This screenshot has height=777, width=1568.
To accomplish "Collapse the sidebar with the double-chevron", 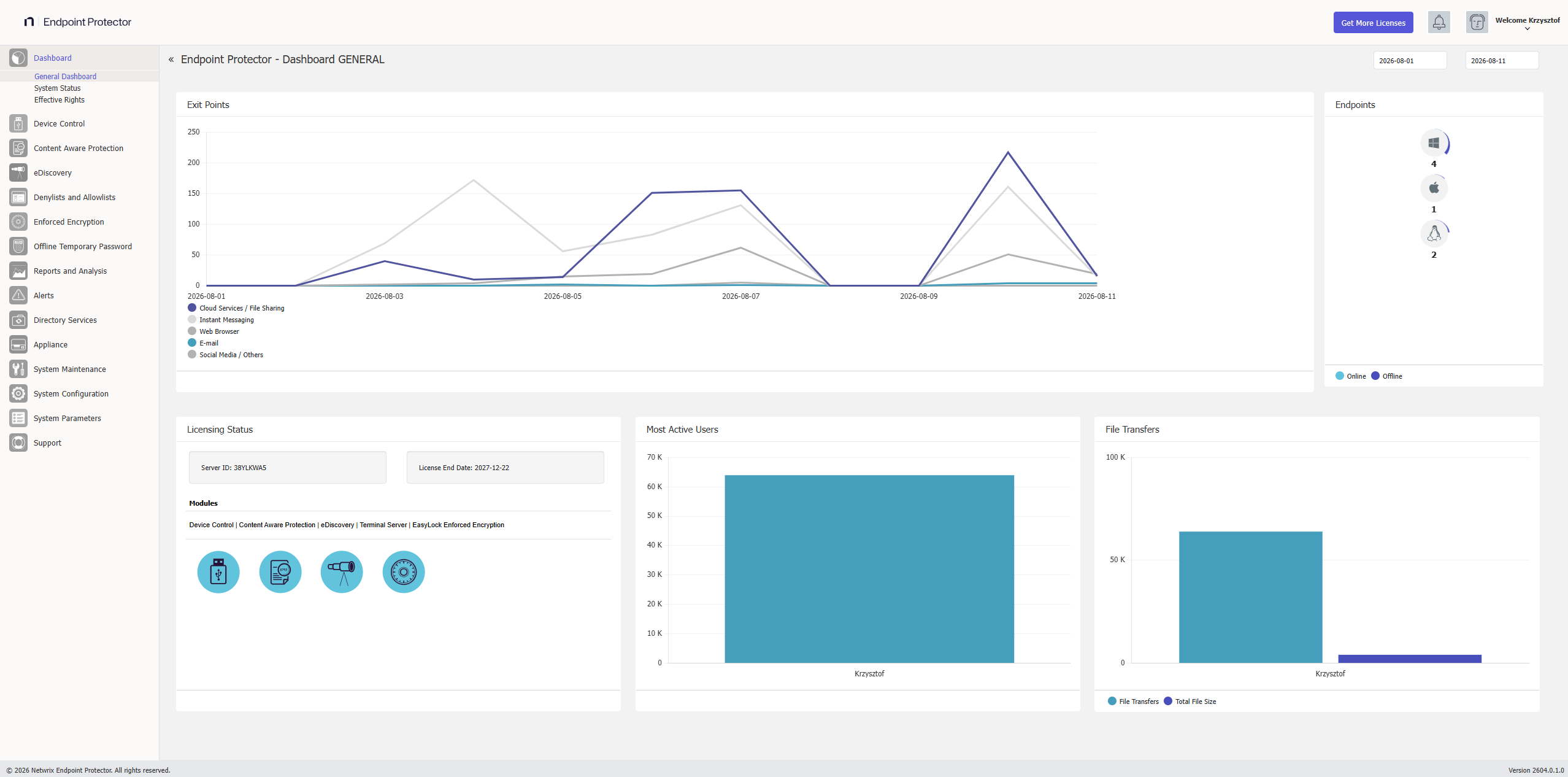I will pyautogui.click(x=171, y=60).
